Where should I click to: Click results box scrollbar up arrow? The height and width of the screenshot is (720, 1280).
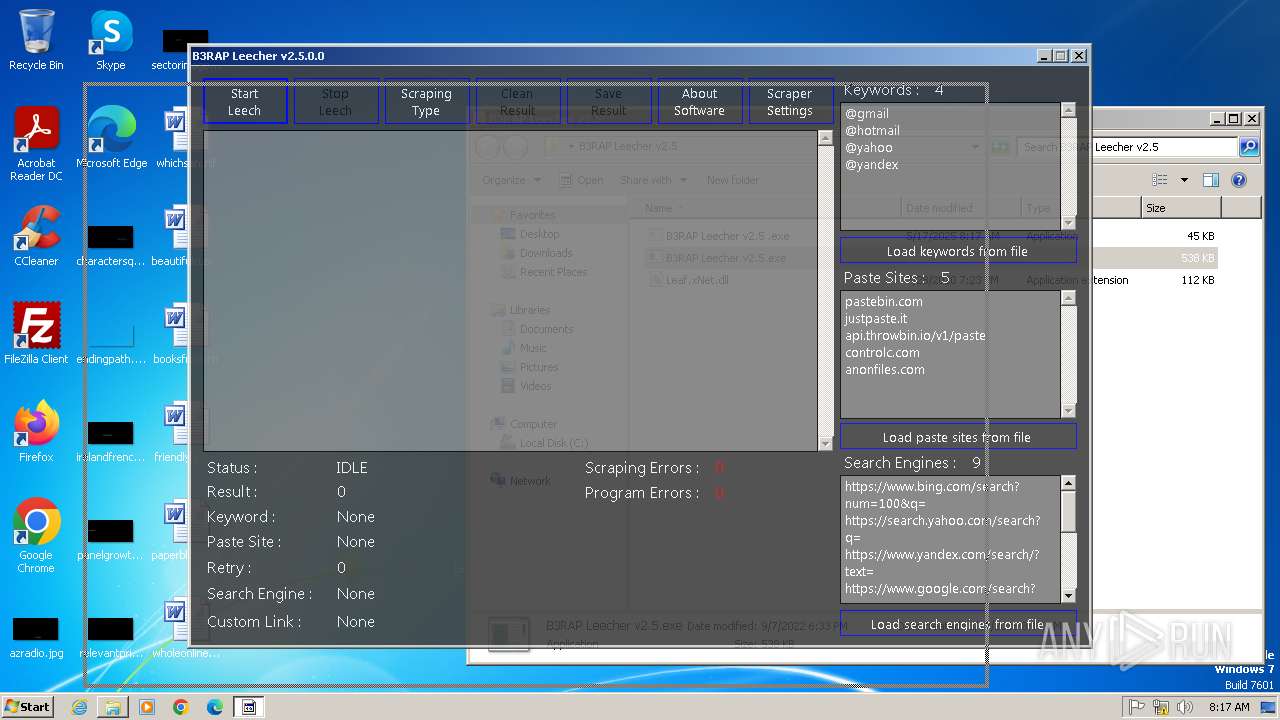point(825,138)
